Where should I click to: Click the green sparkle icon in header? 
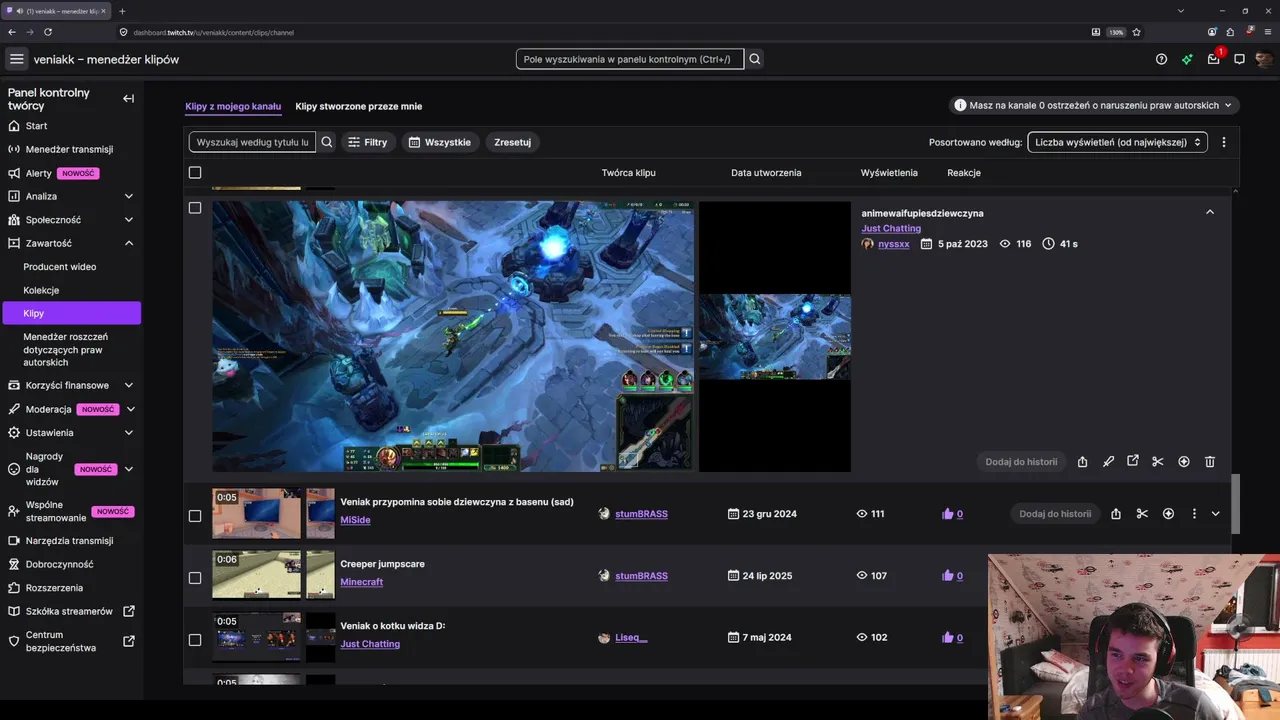coord(1187,59)
